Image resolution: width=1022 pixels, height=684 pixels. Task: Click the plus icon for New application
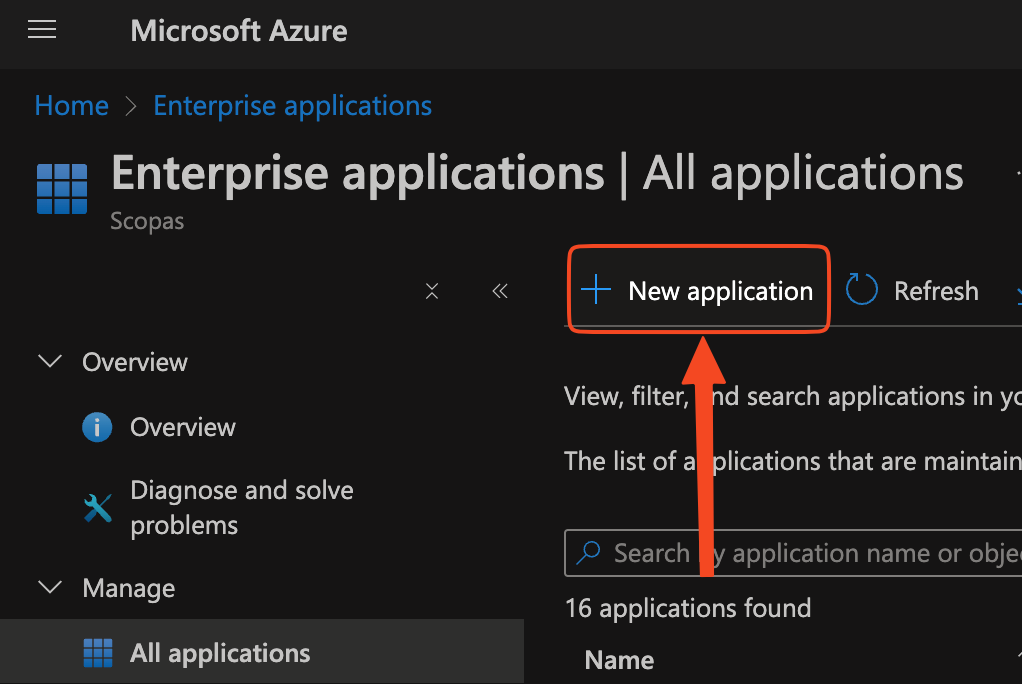click(596, 291)
